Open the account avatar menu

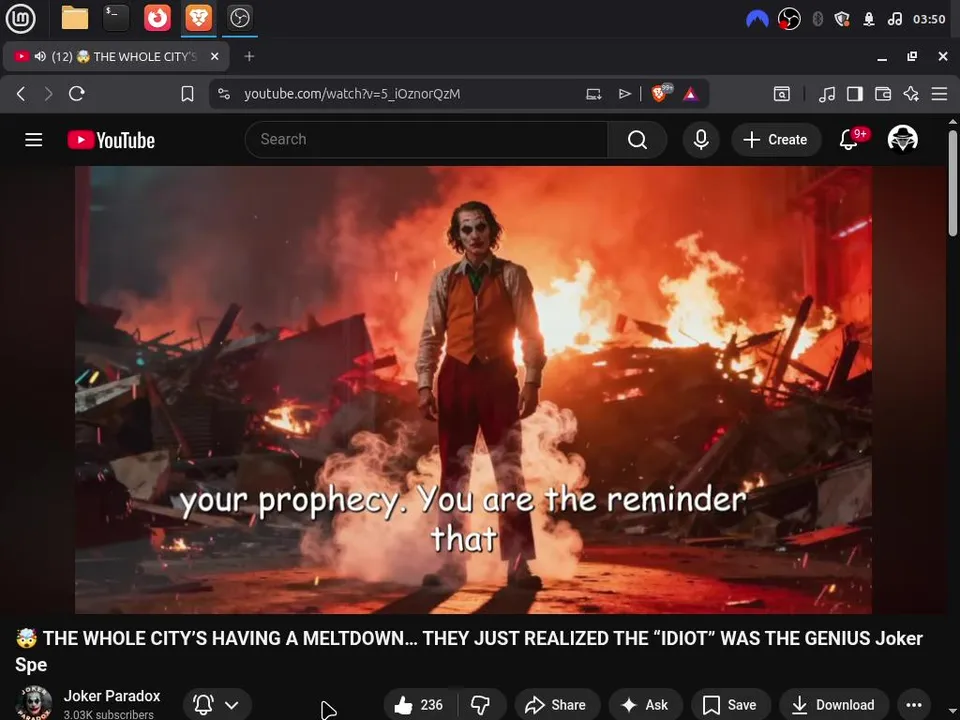902,140
